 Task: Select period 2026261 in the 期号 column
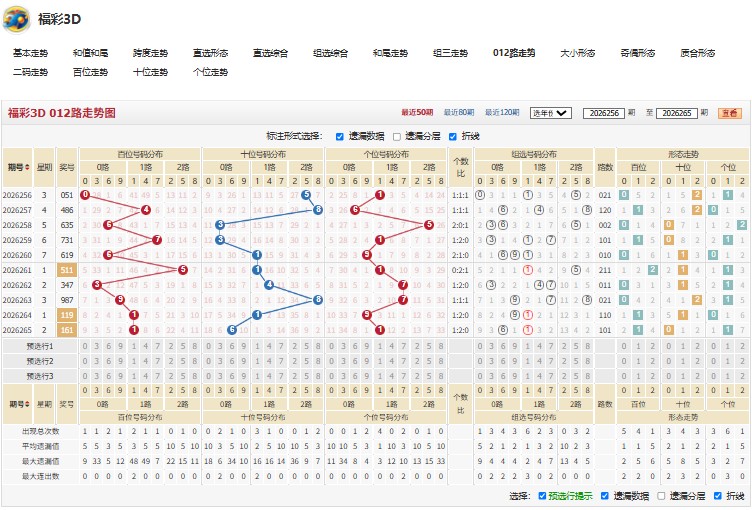(x=17, y=270)
